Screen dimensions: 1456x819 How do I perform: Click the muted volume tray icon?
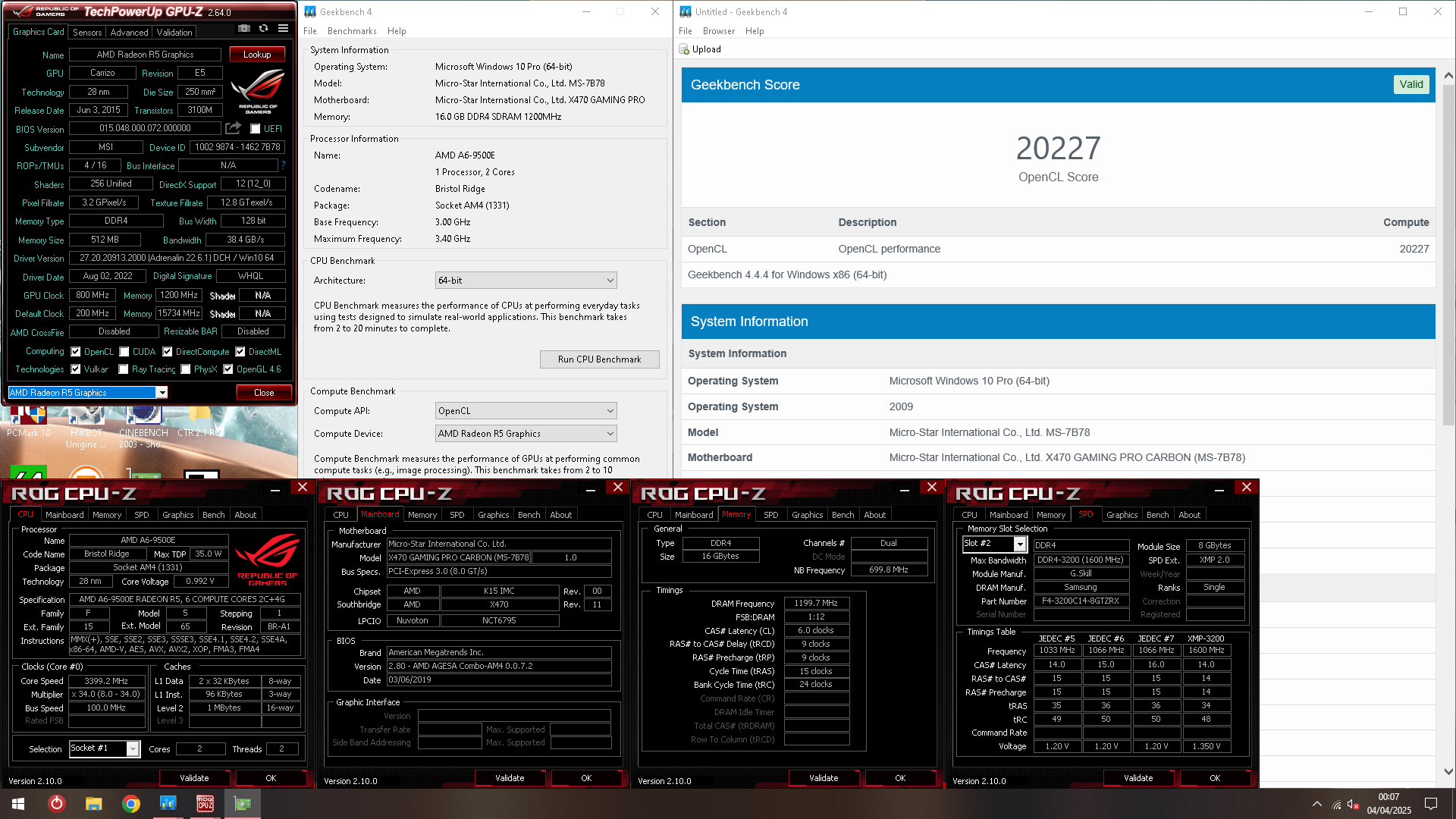(1353, 805)
